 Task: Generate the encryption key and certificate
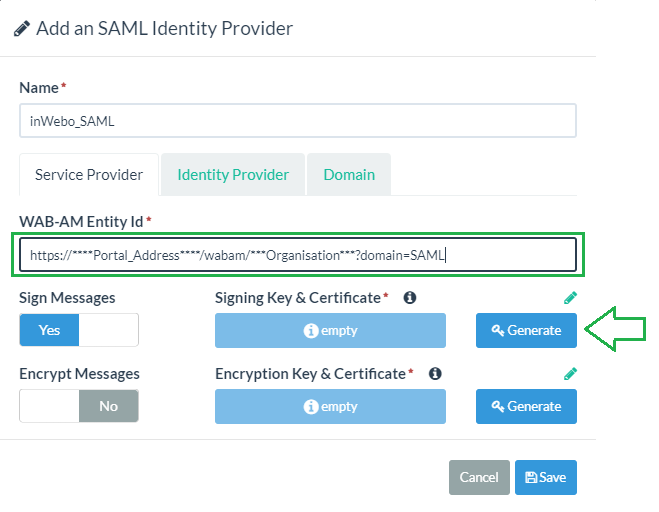[x=526, y=406]
